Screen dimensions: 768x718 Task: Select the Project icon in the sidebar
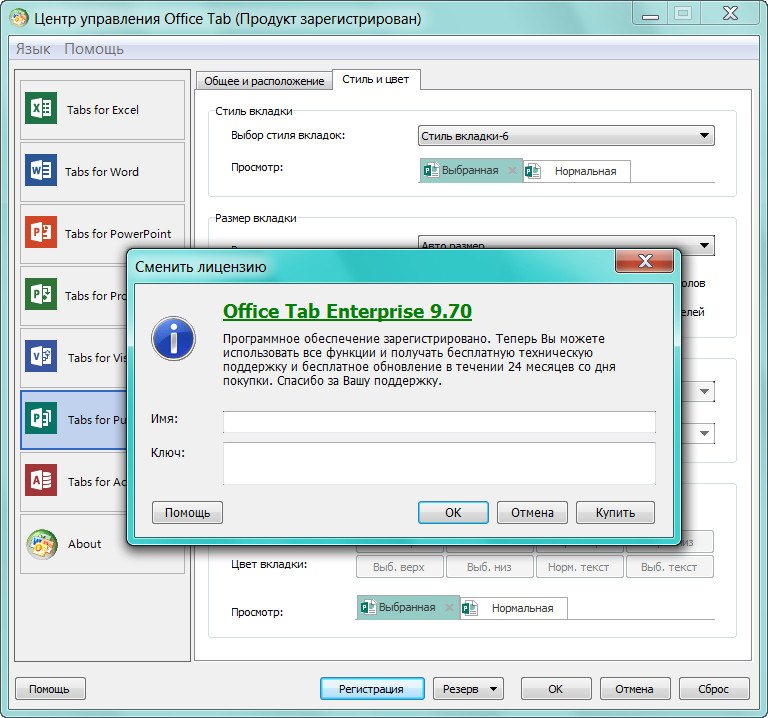click(41, 294)
